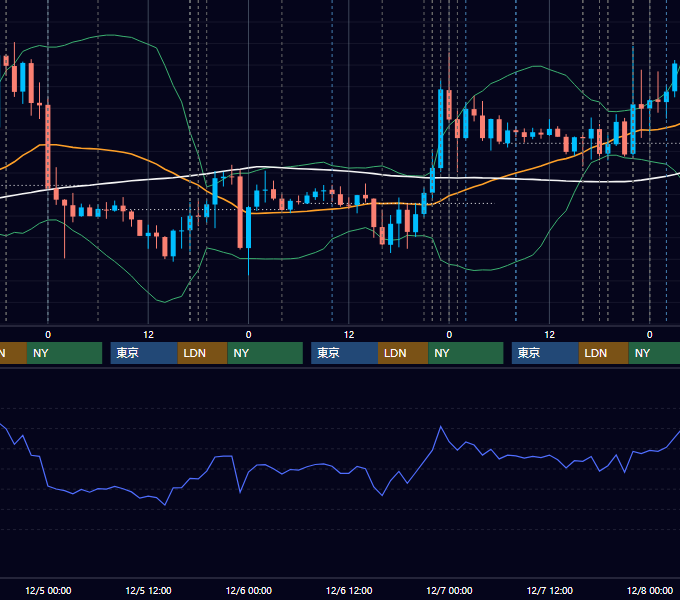The image size is (680, 600).
Task: Select the NY block starting before 12/6 00:00
Action: click(265, 353)
